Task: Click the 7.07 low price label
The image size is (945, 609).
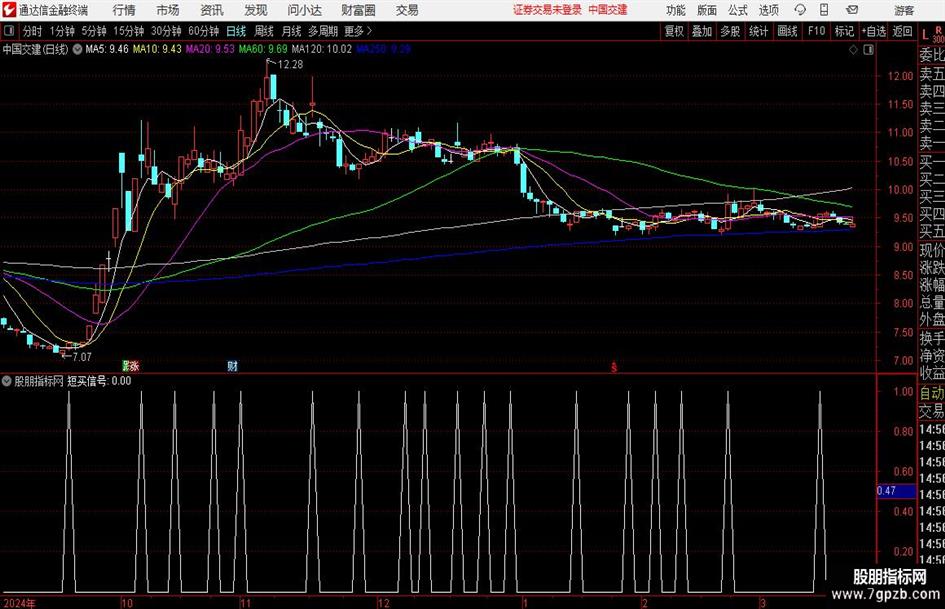Action: coord(81,357)
